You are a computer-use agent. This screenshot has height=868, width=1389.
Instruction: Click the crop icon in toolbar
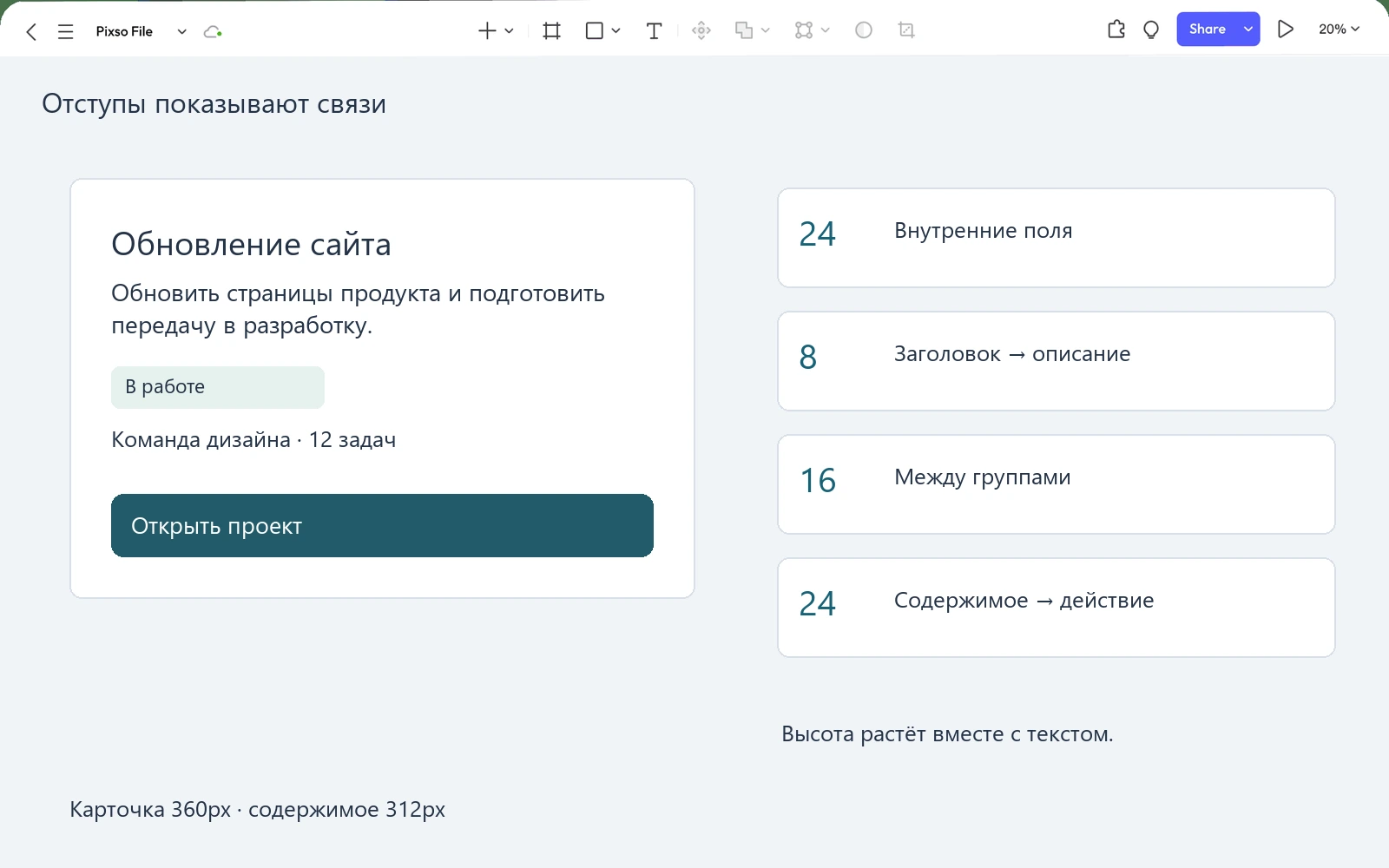click(x=906, y=30)
